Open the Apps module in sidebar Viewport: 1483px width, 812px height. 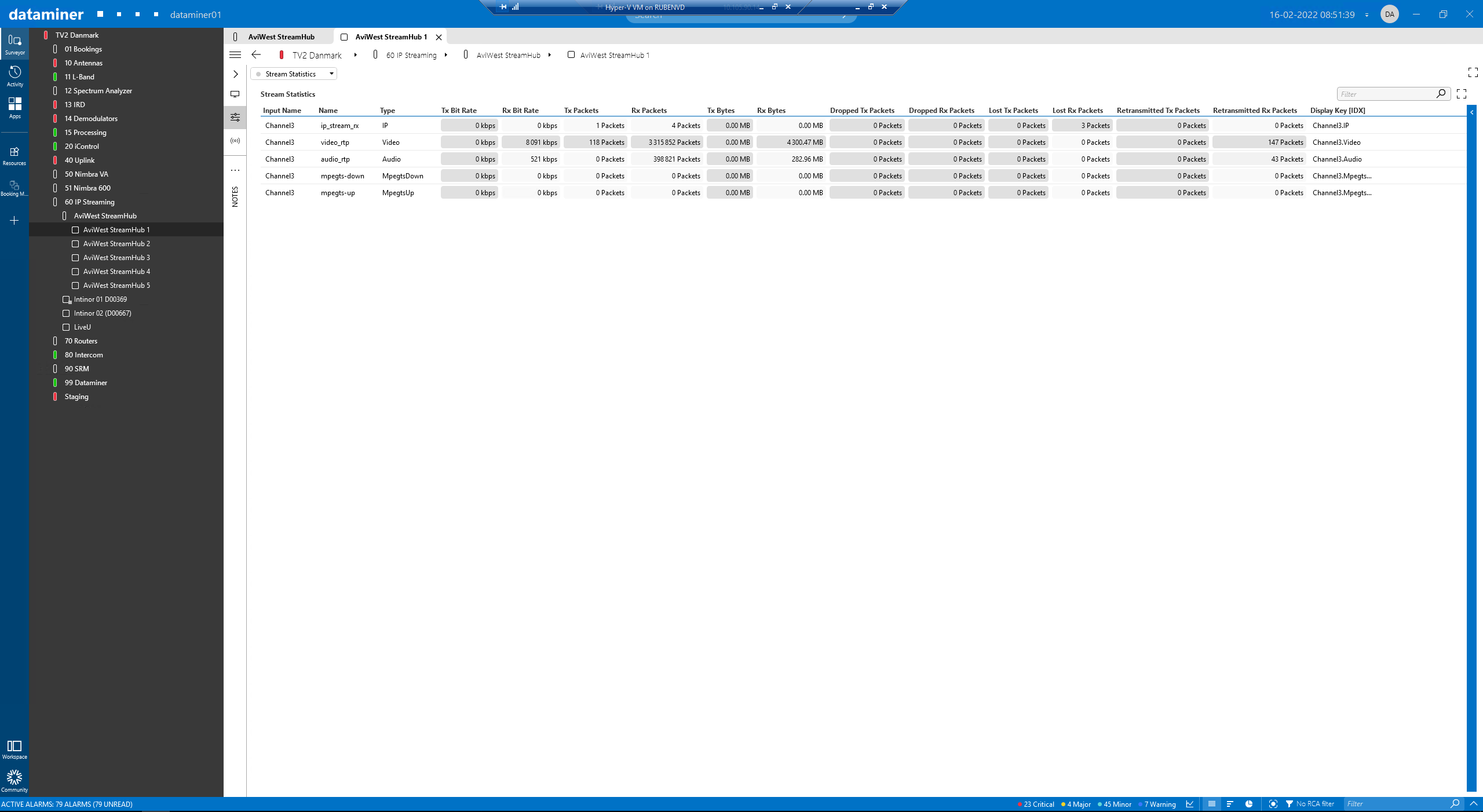14,108
